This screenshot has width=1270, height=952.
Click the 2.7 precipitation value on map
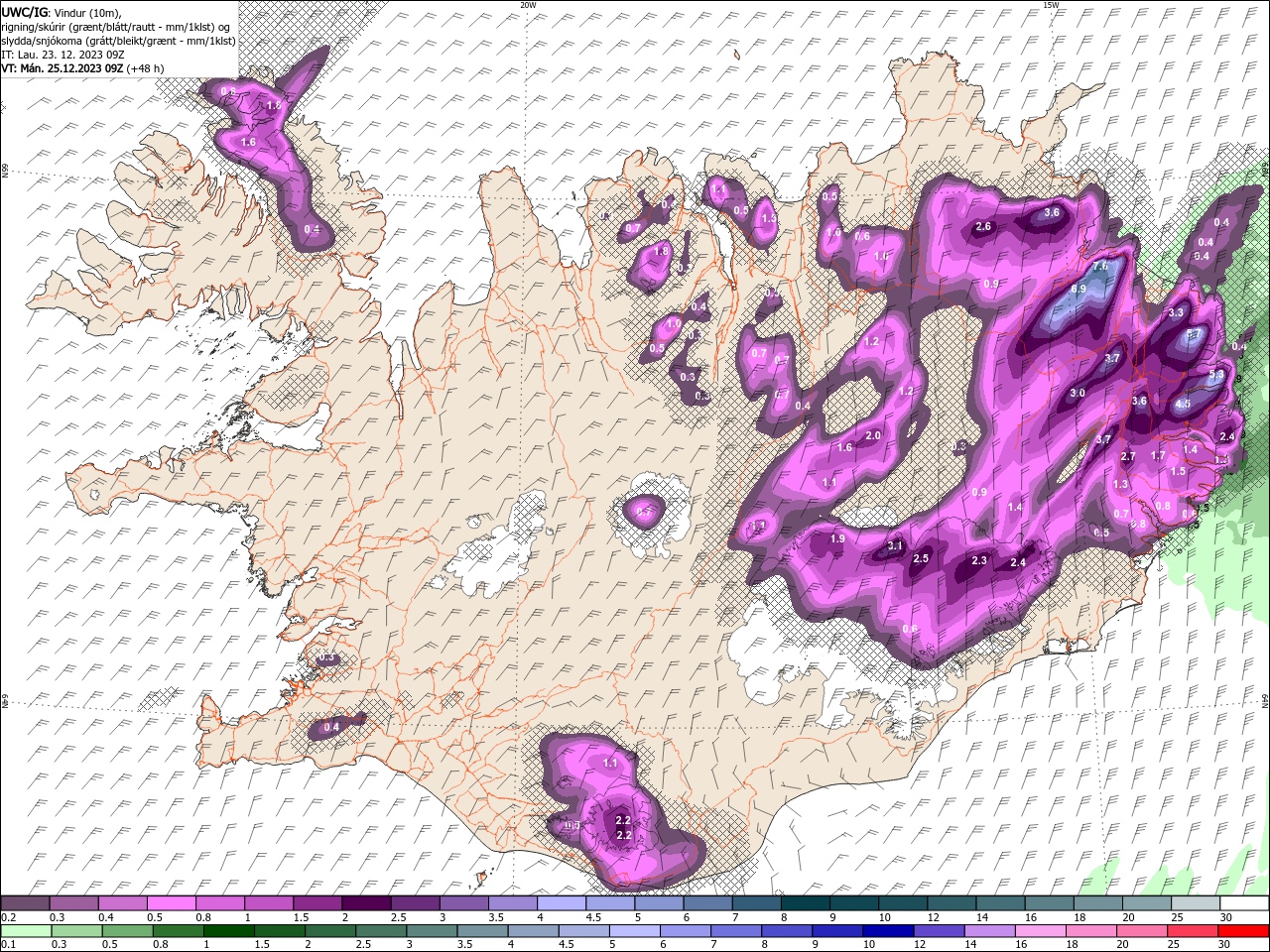[1127, 457]
